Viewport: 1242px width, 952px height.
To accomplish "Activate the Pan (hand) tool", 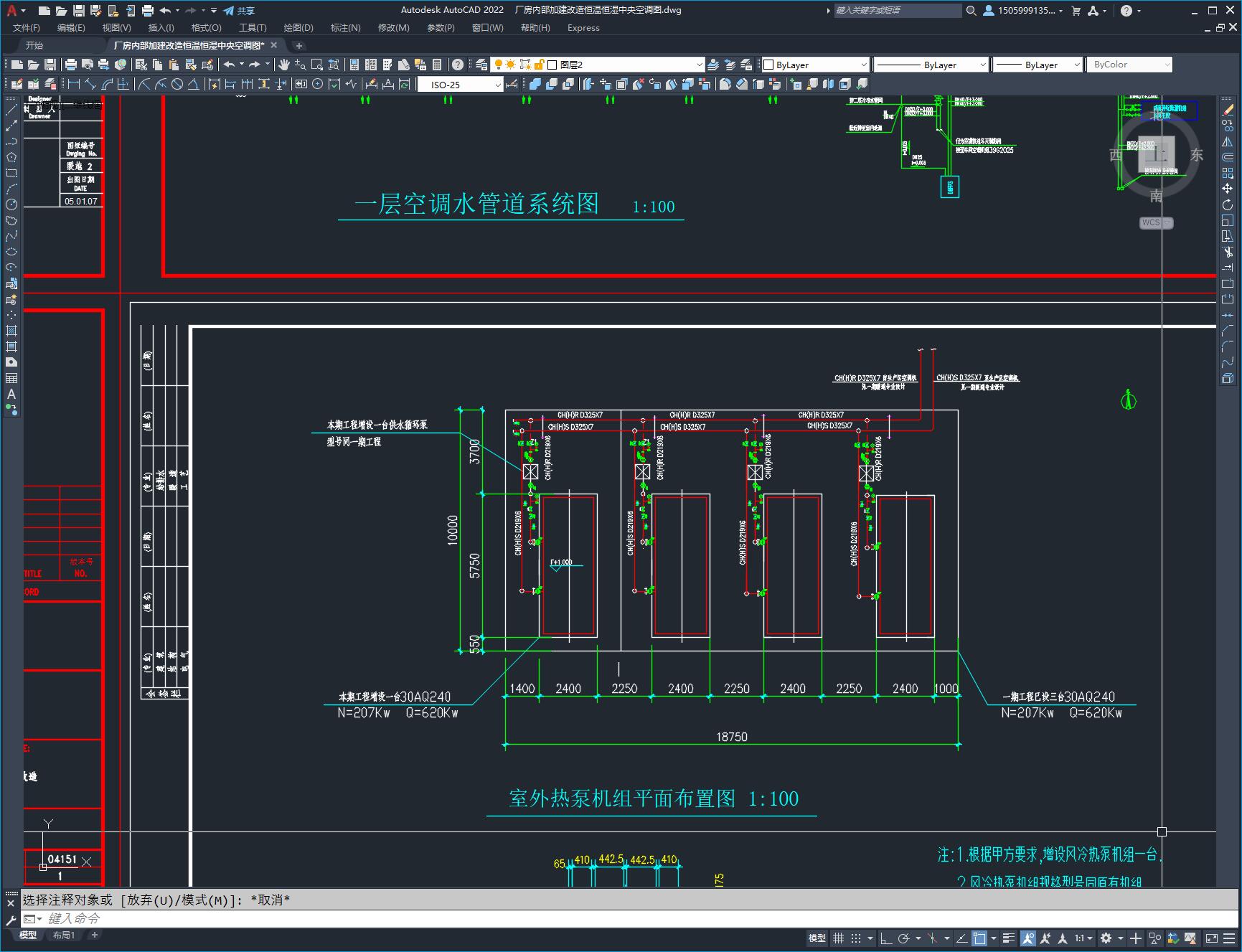I will pos(284,65).
